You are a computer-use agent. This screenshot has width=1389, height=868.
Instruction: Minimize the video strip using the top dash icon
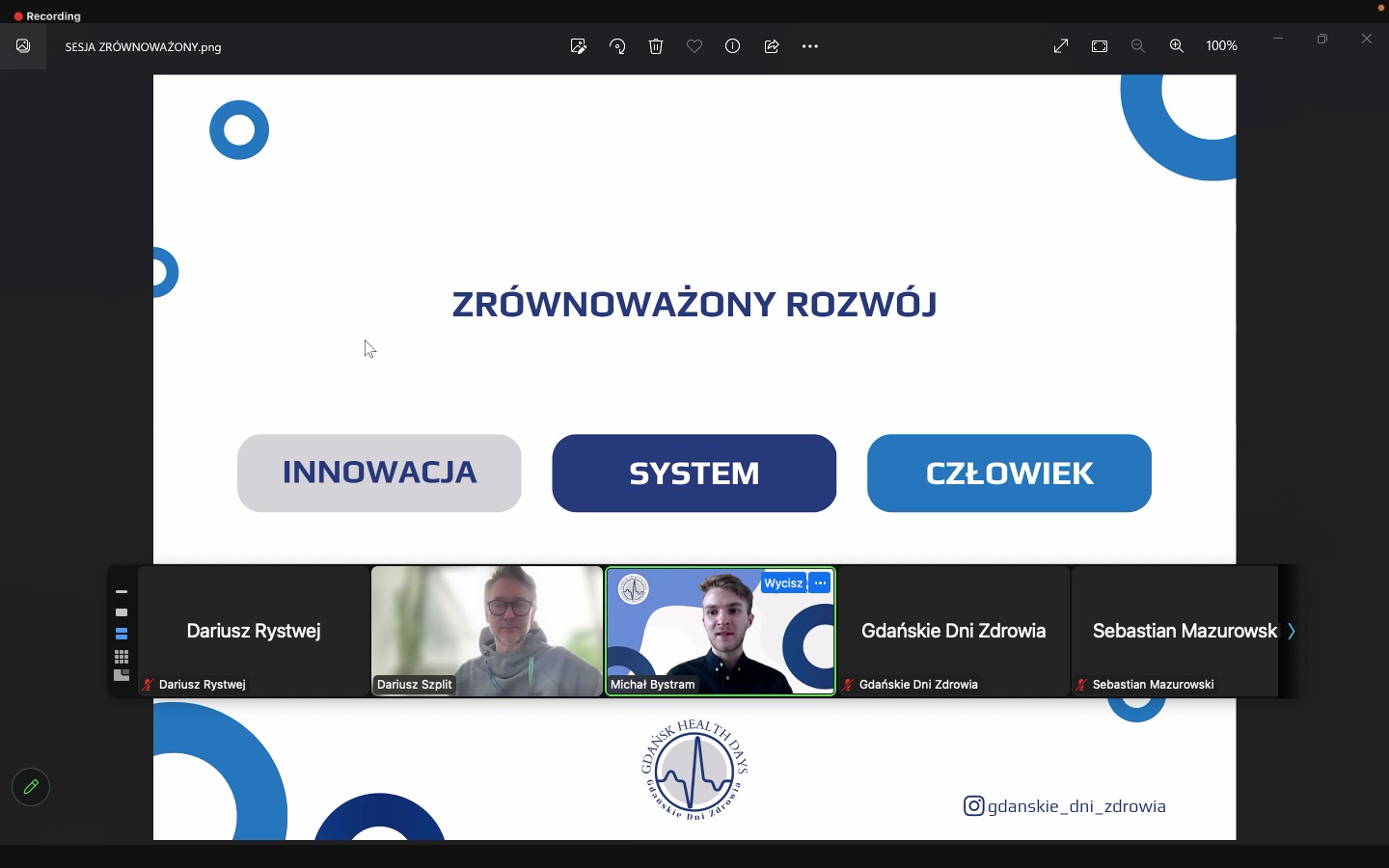tap(122, 592)
